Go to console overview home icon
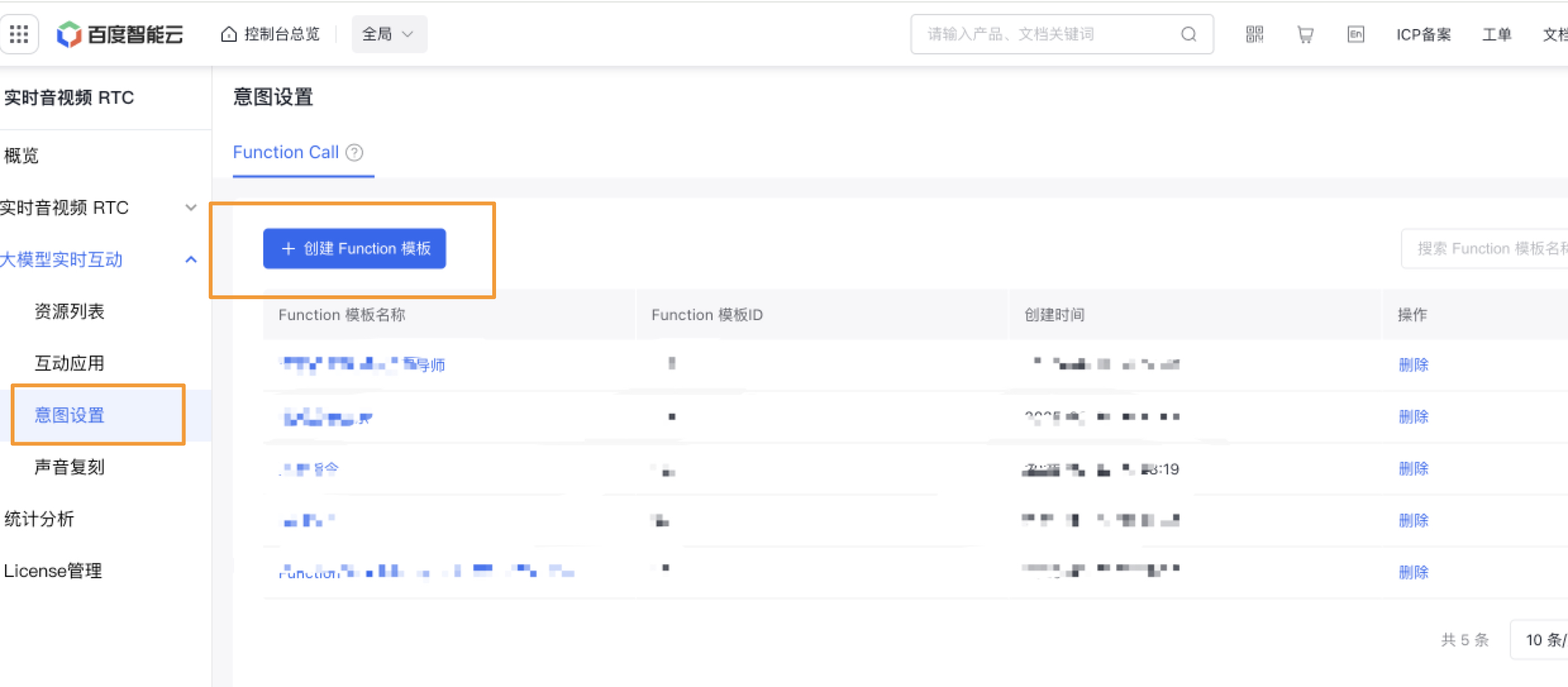Viewport: 1568px width, 687px height. pyautogui.click(x=228, y=34)
